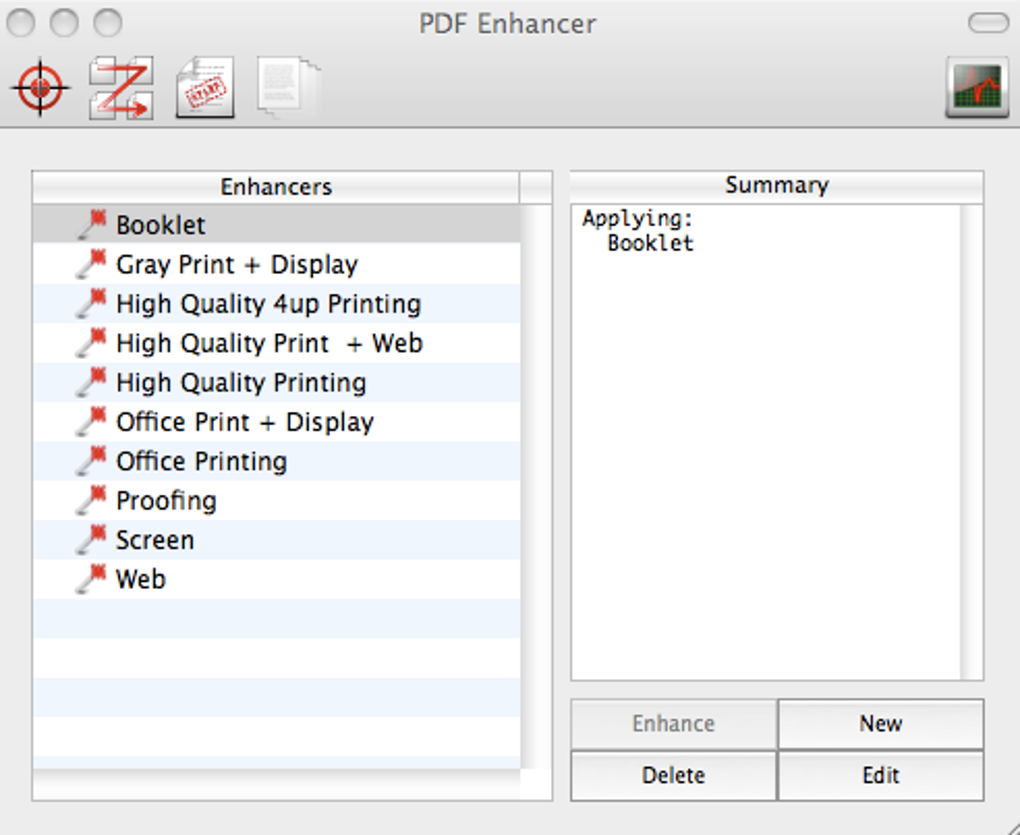Click the wand icon beside Office Print + Display
This screenshot has width=1020, height=835.
(x=92, y=421)
